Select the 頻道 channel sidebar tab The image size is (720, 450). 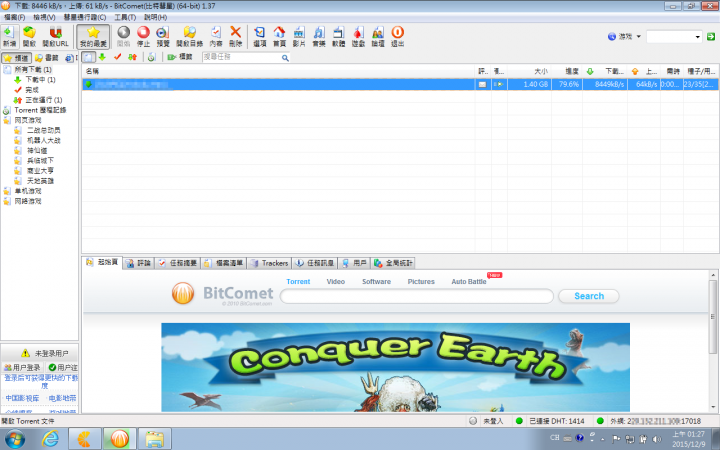17,58
